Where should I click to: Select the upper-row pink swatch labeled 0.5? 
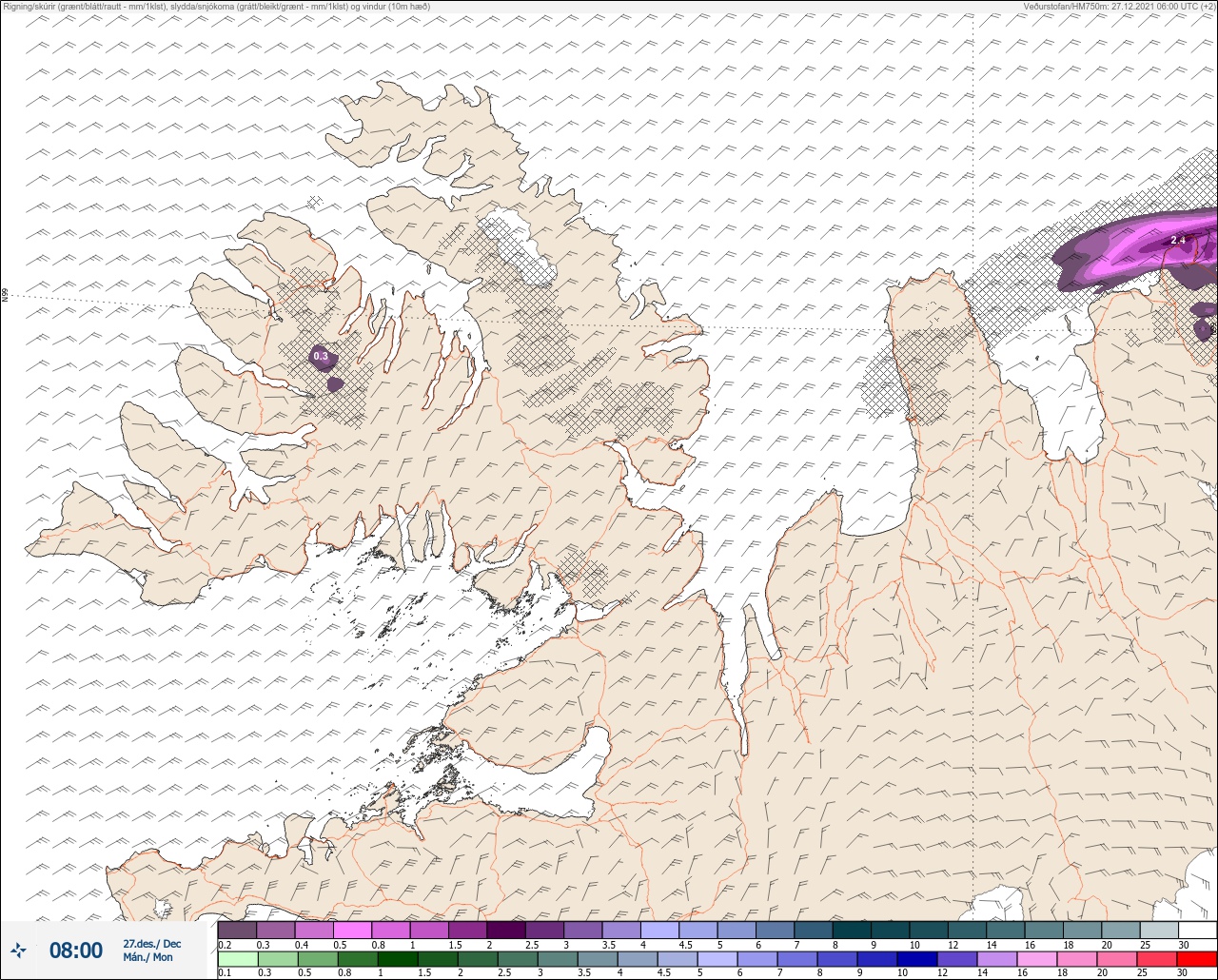(352, 930)
